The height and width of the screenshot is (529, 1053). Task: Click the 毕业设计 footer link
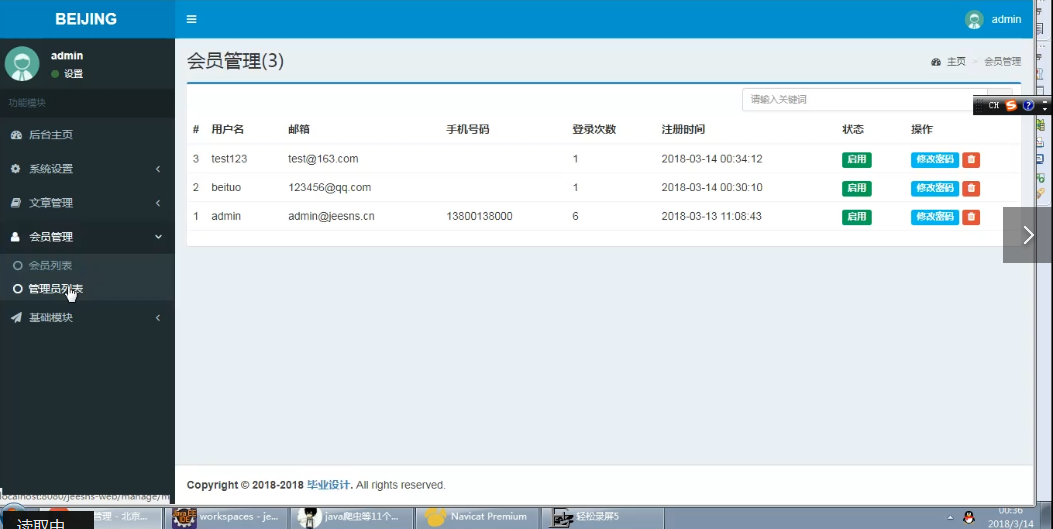point(328,485)
